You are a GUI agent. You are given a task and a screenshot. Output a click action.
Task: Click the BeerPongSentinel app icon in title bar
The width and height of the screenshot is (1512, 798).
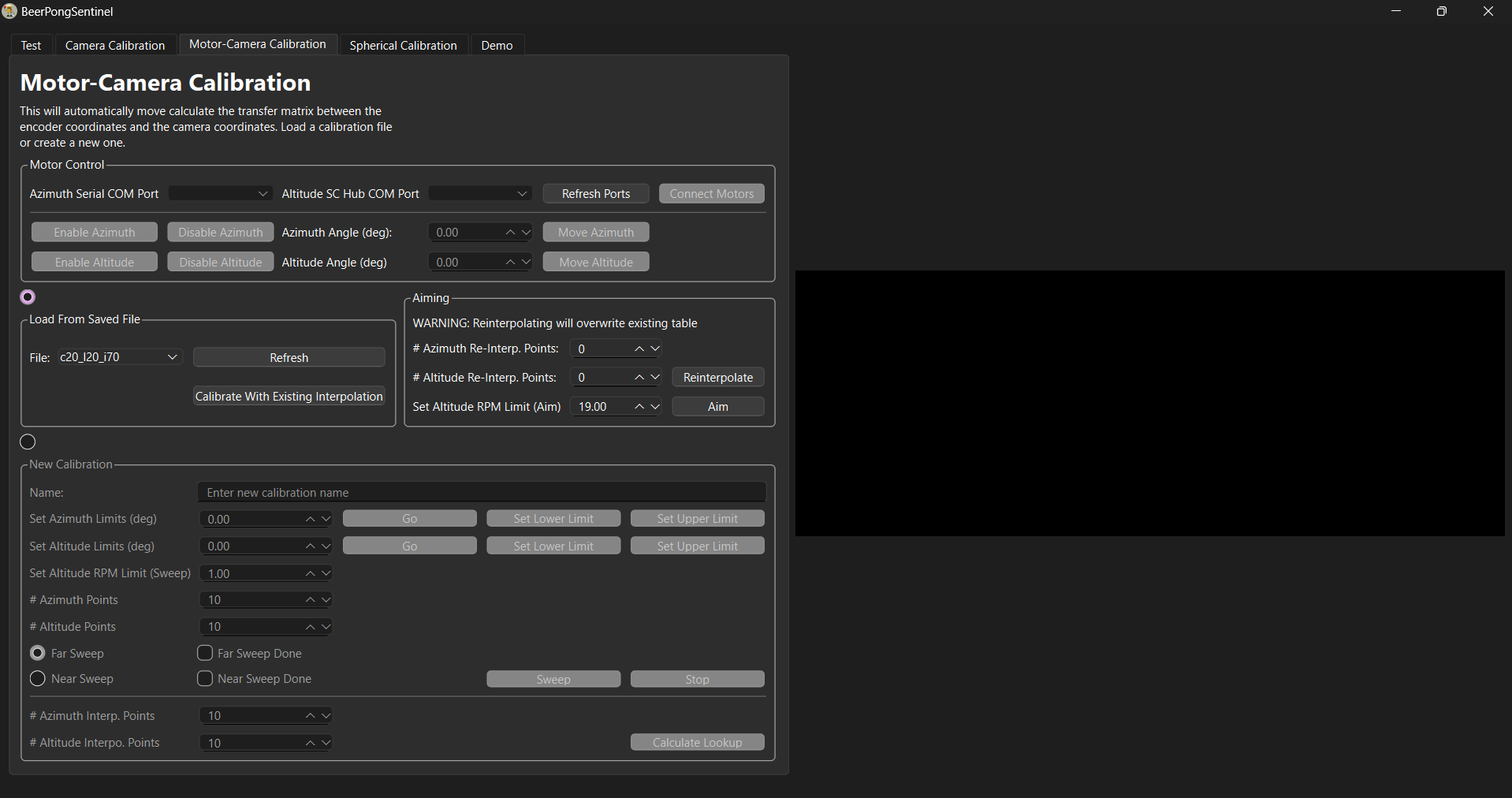[x=9, y=11]
